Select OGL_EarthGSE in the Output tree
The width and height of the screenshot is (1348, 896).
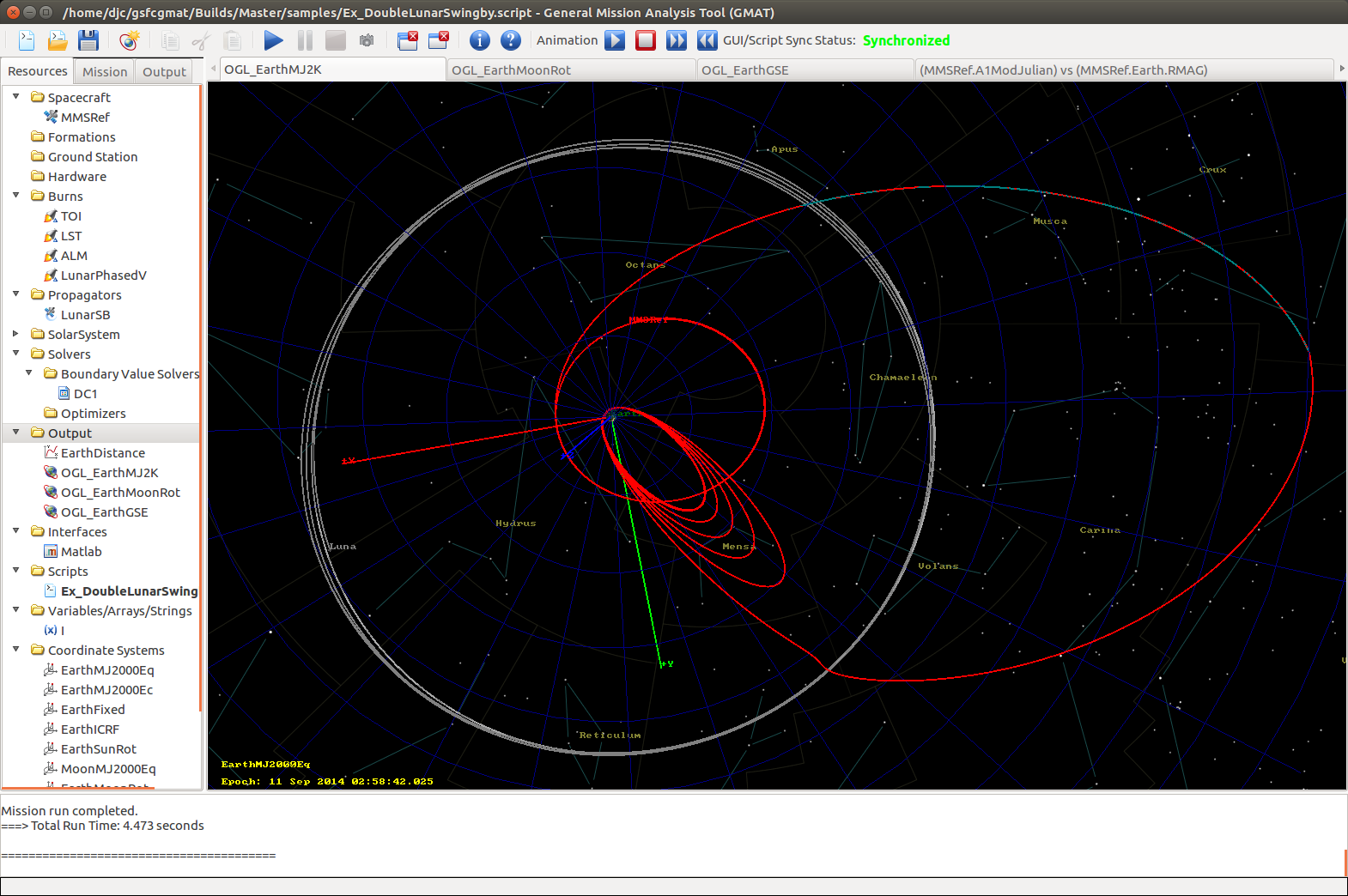(96, 512)
